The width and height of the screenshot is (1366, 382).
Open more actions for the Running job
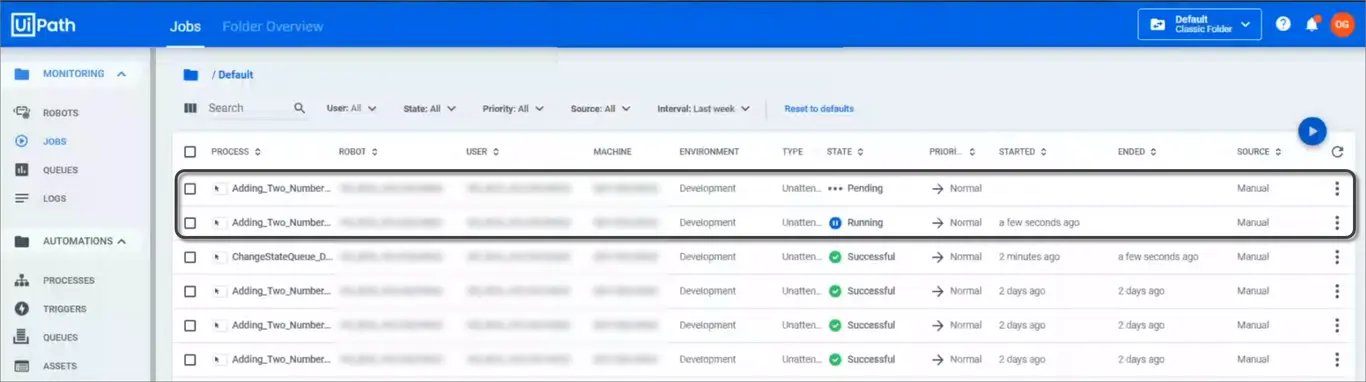pyautogui.click(x=1337, y=222)
